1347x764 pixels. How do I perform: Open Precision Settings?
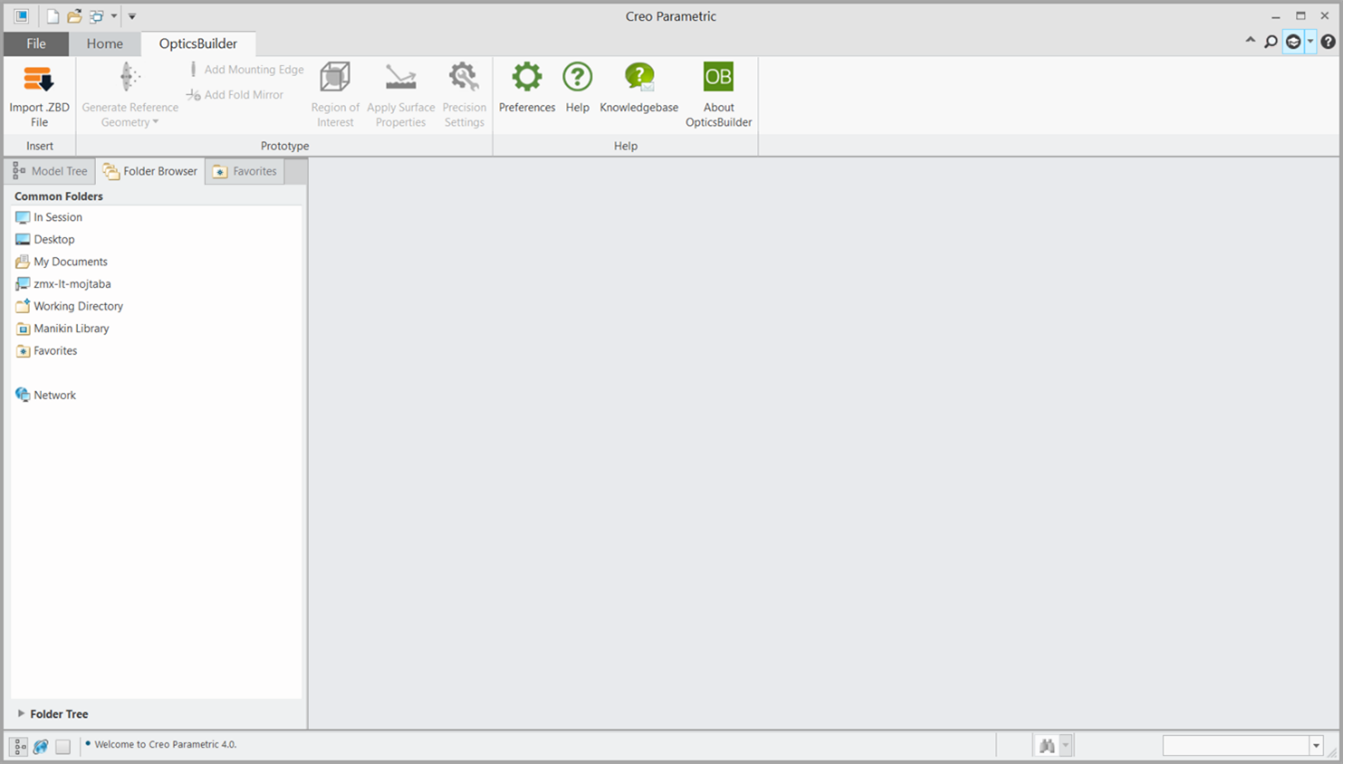point(464,77)
